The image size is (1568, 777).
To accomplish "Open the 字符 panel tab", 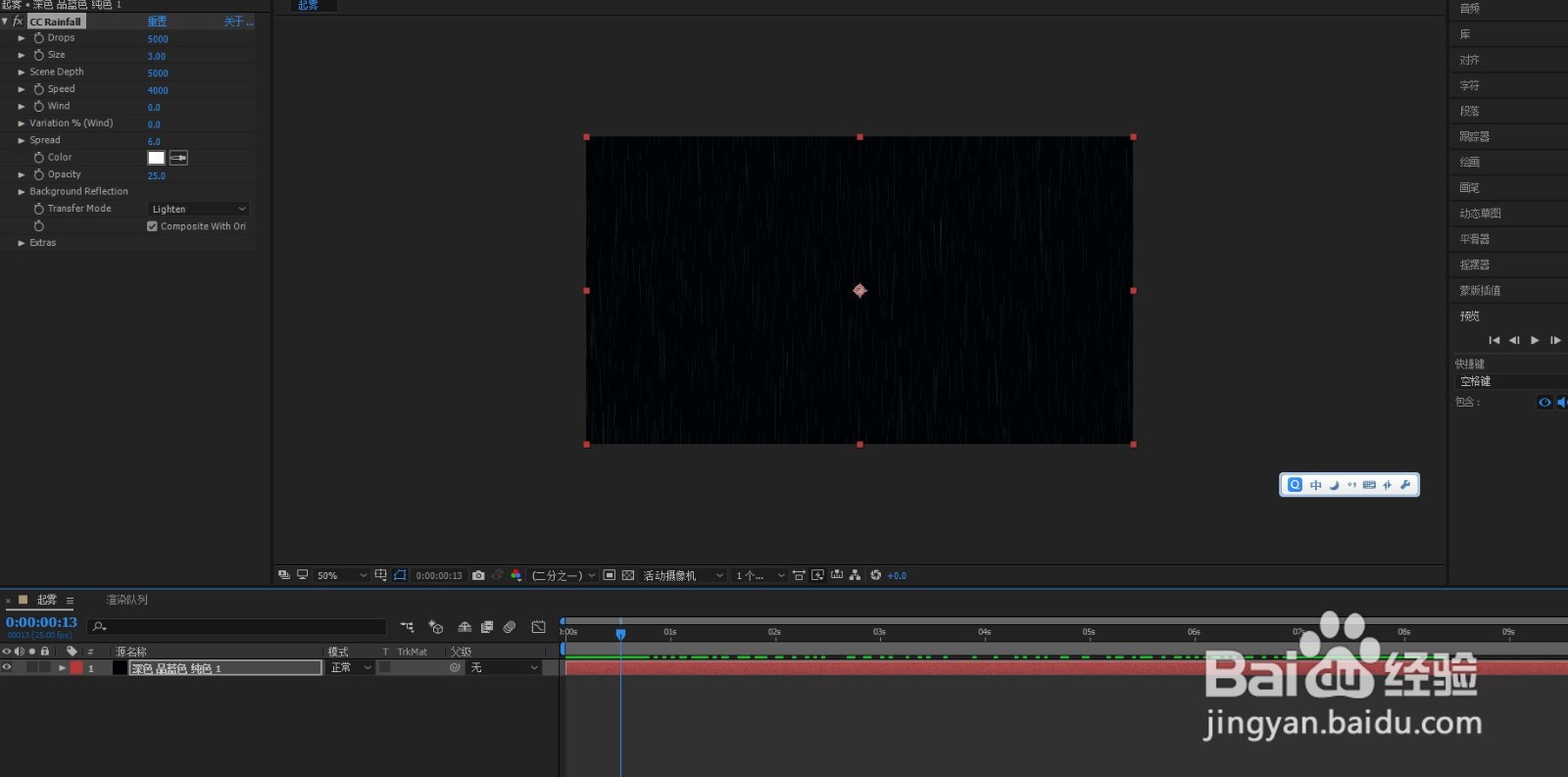I will coord(1470,85).
